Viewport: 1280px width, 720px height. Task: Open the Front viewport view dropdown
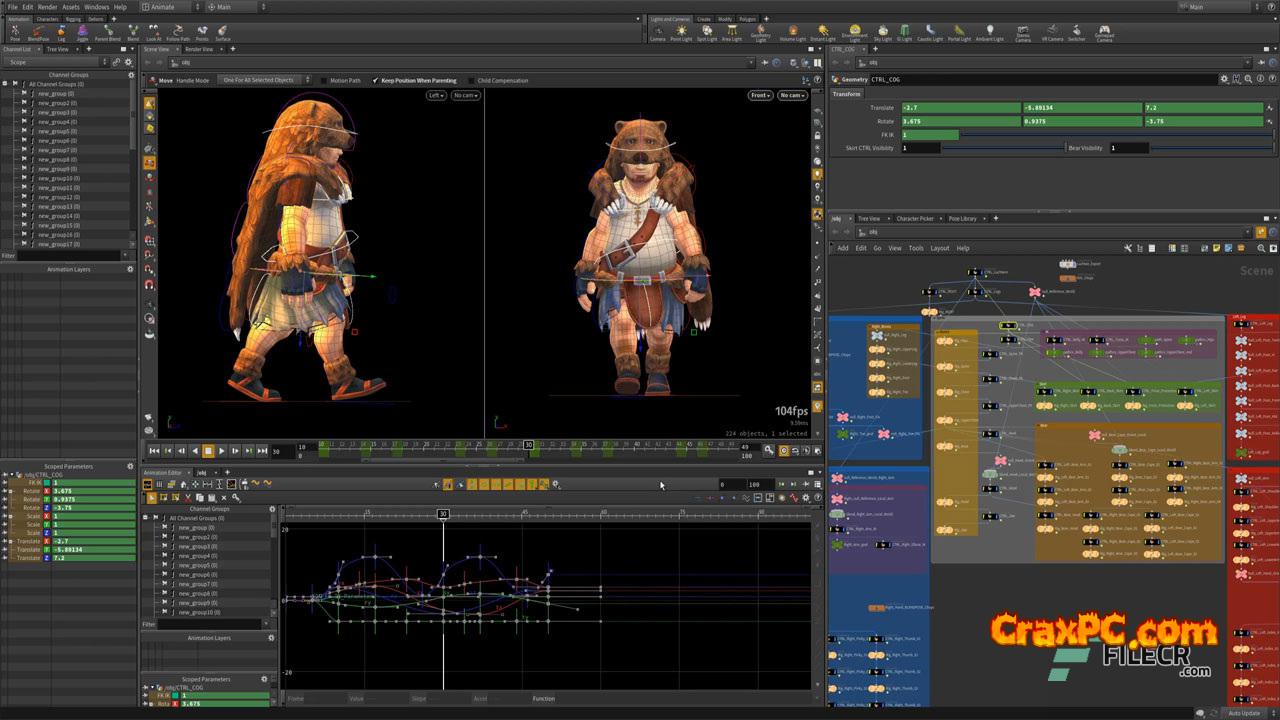point(761,95)
